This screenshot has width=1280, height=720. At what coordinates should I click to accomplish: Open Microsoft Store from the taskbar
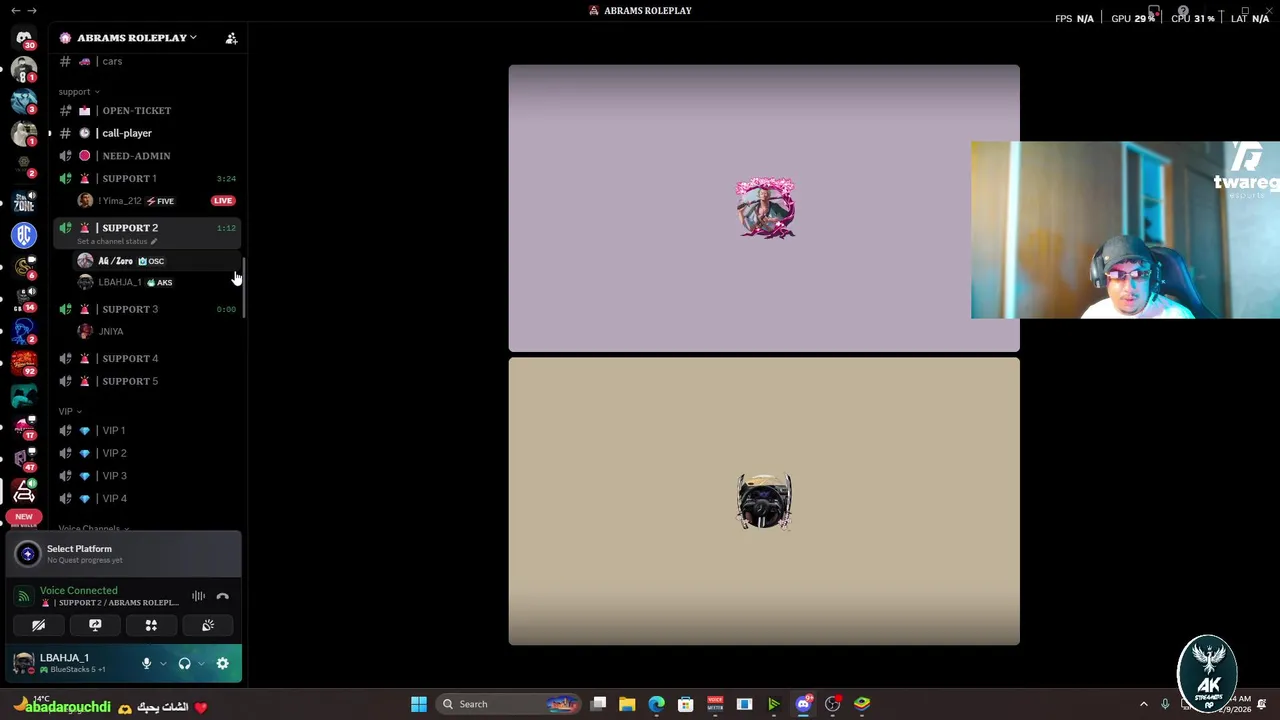pos(685,704)
